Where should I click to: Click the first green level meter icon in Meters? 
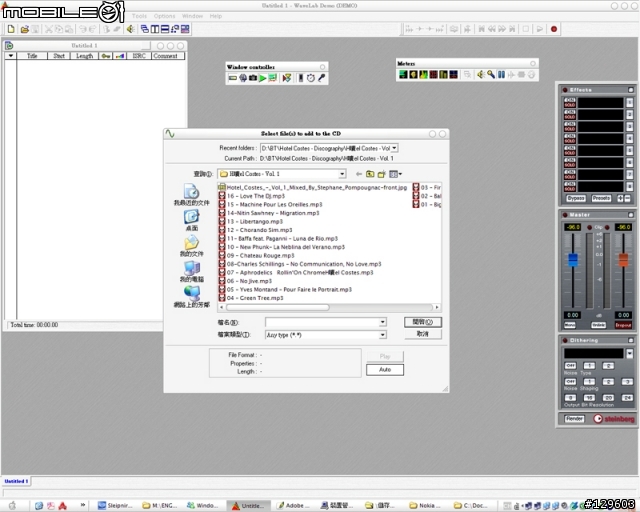(x=403, y=74)
